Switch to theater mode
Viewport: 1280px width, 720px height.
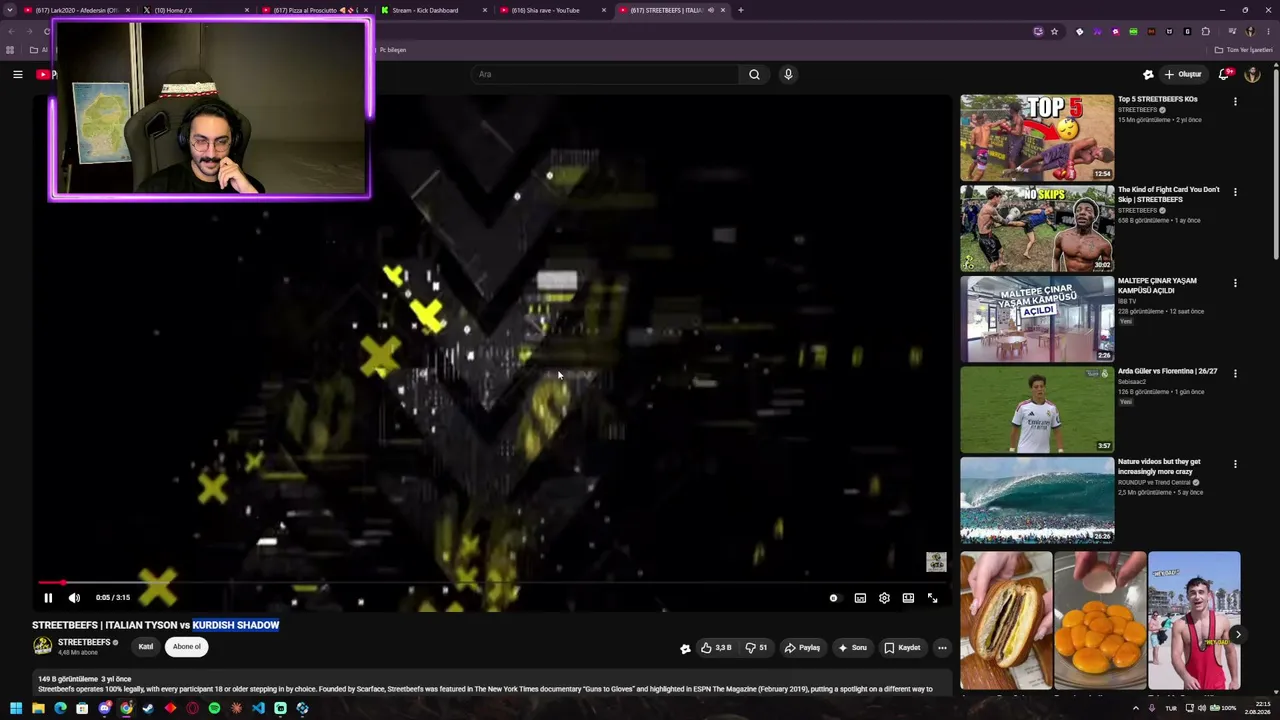tap(908, 598)
